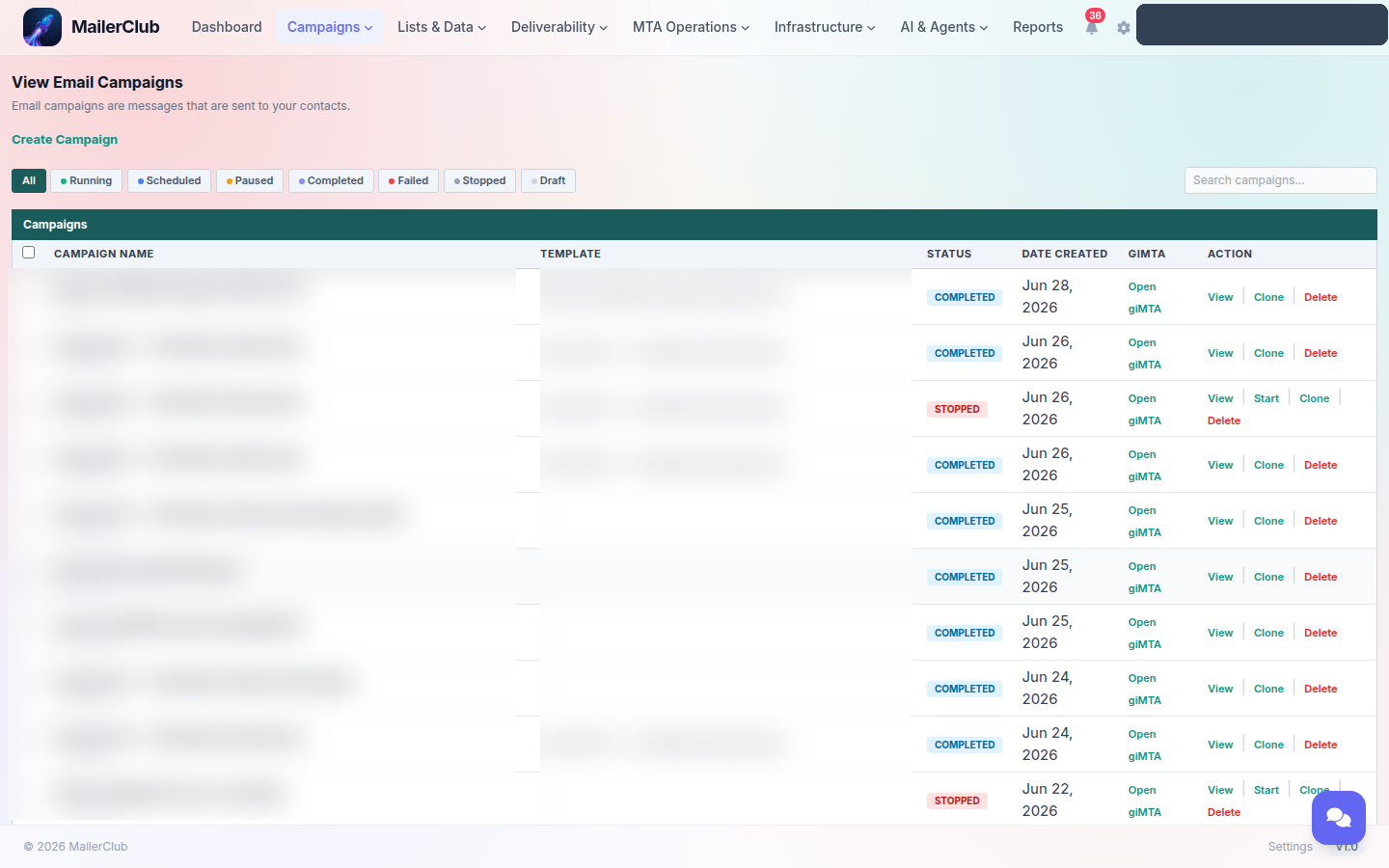Click the GIMTA column header

click(x=1147, y=254)
